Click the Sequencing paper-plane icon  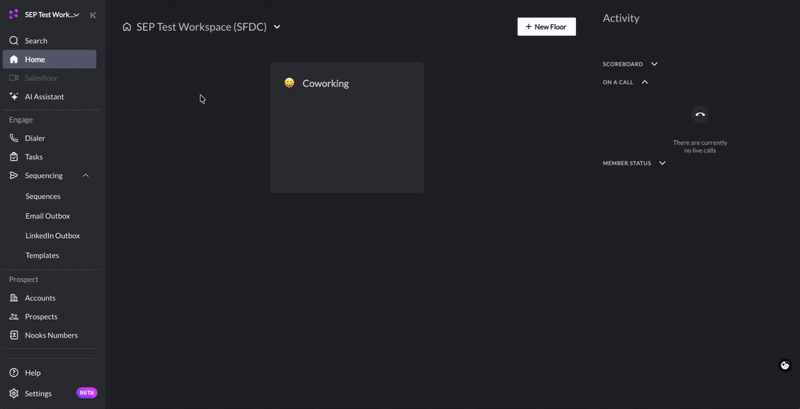(14, 175)
